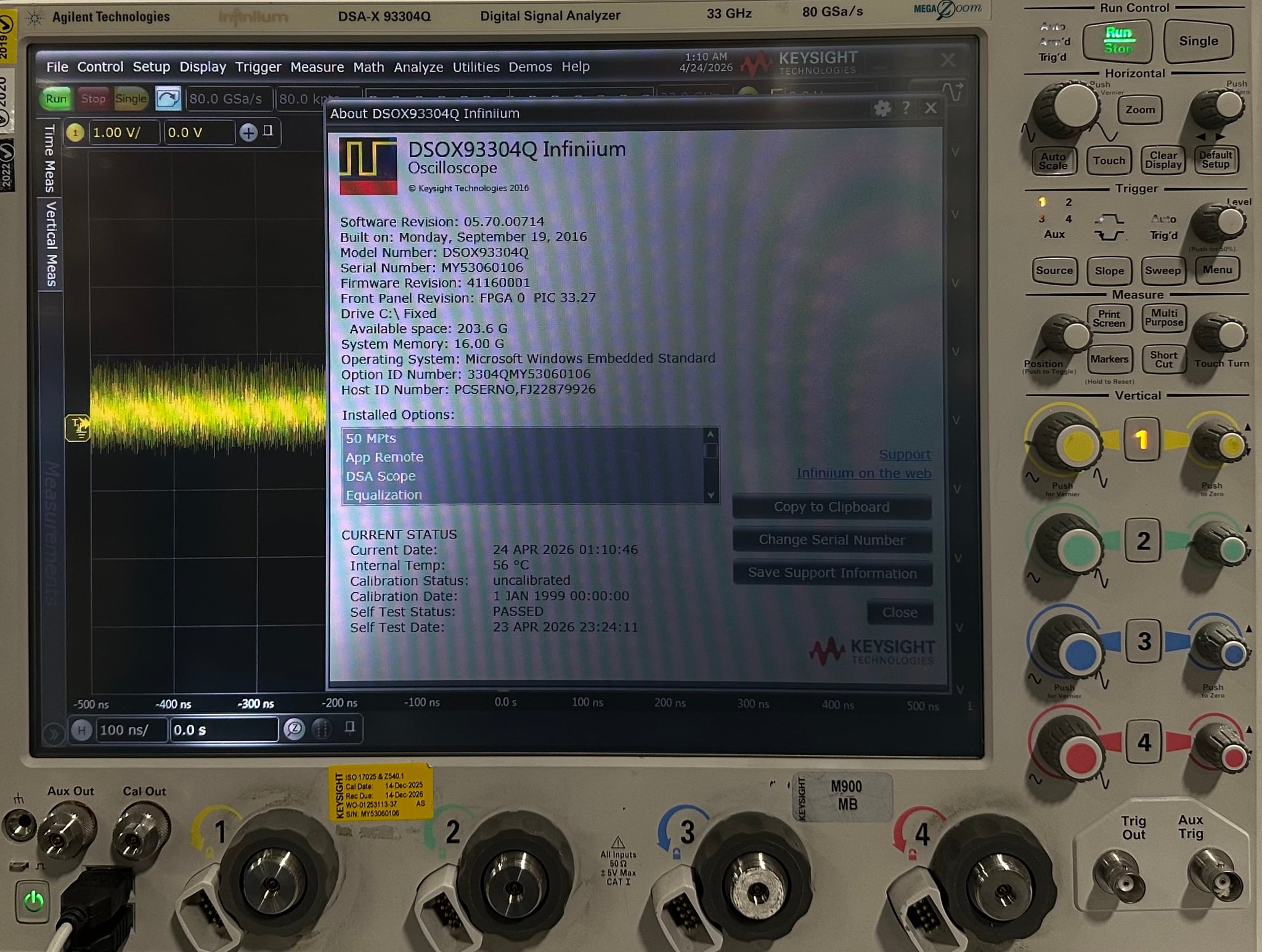Open the Demos menu

530,67
